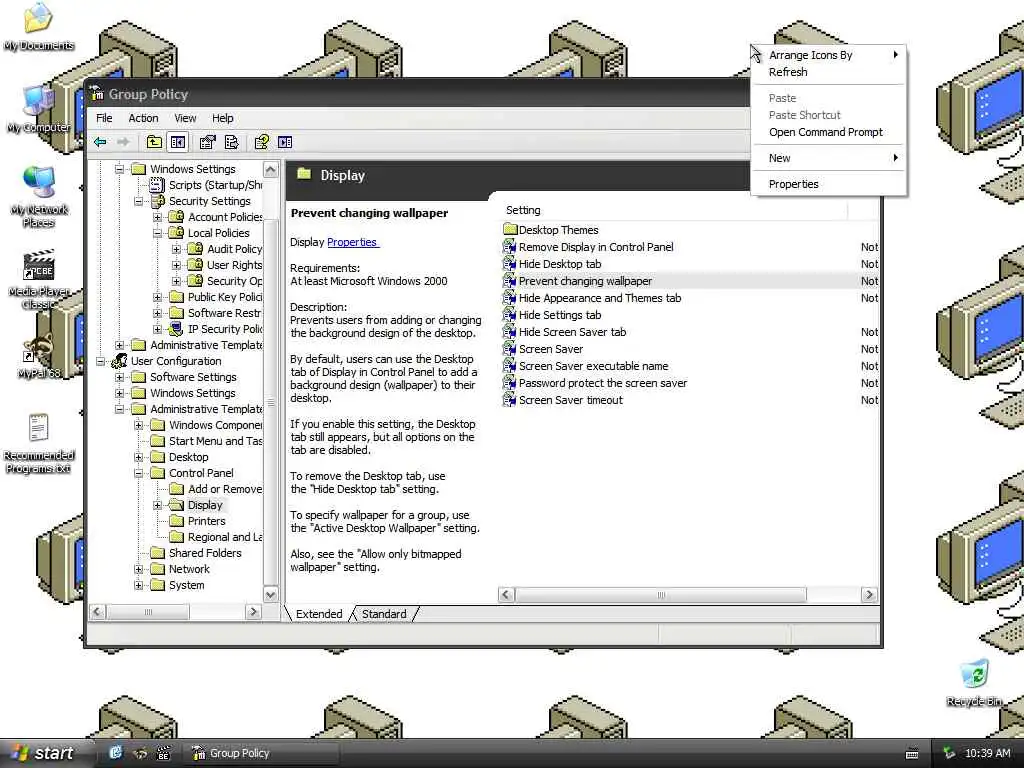
Task: Open the File menu
Action: click(x=104, y=118)
